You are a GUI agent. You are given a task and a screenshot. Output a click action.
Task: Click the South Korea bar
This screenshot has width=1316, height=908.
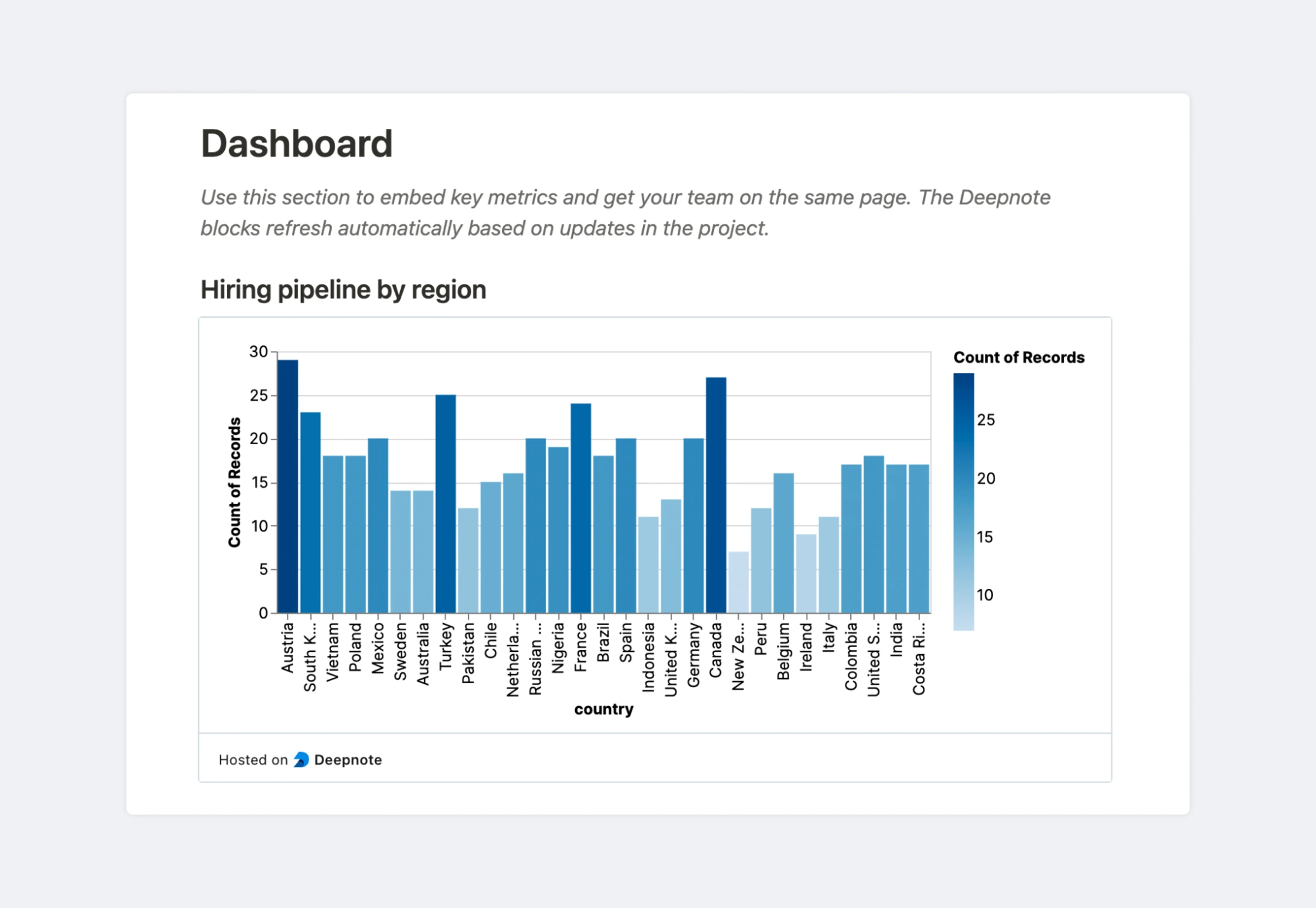click(x=310, y=512)
